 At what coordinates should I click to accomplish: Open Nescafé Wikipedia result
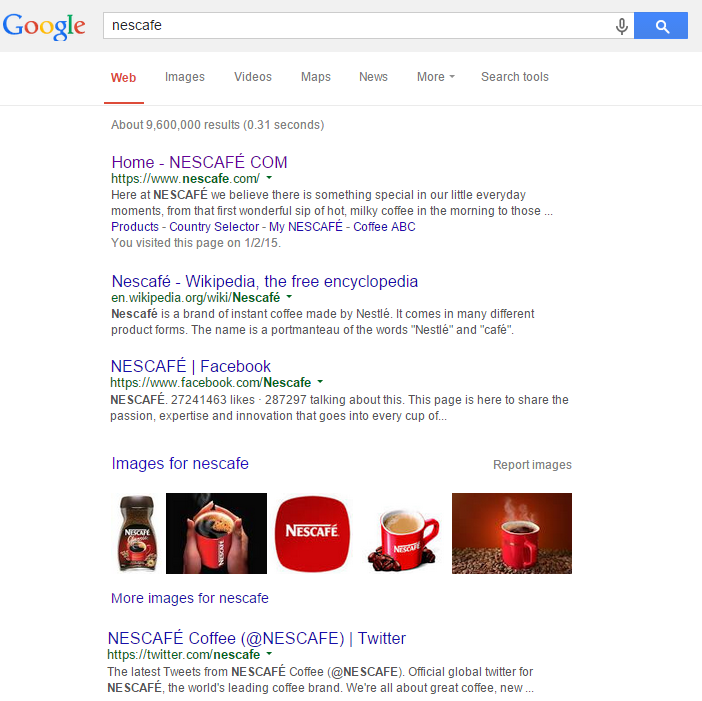click(x=265, y=282)
